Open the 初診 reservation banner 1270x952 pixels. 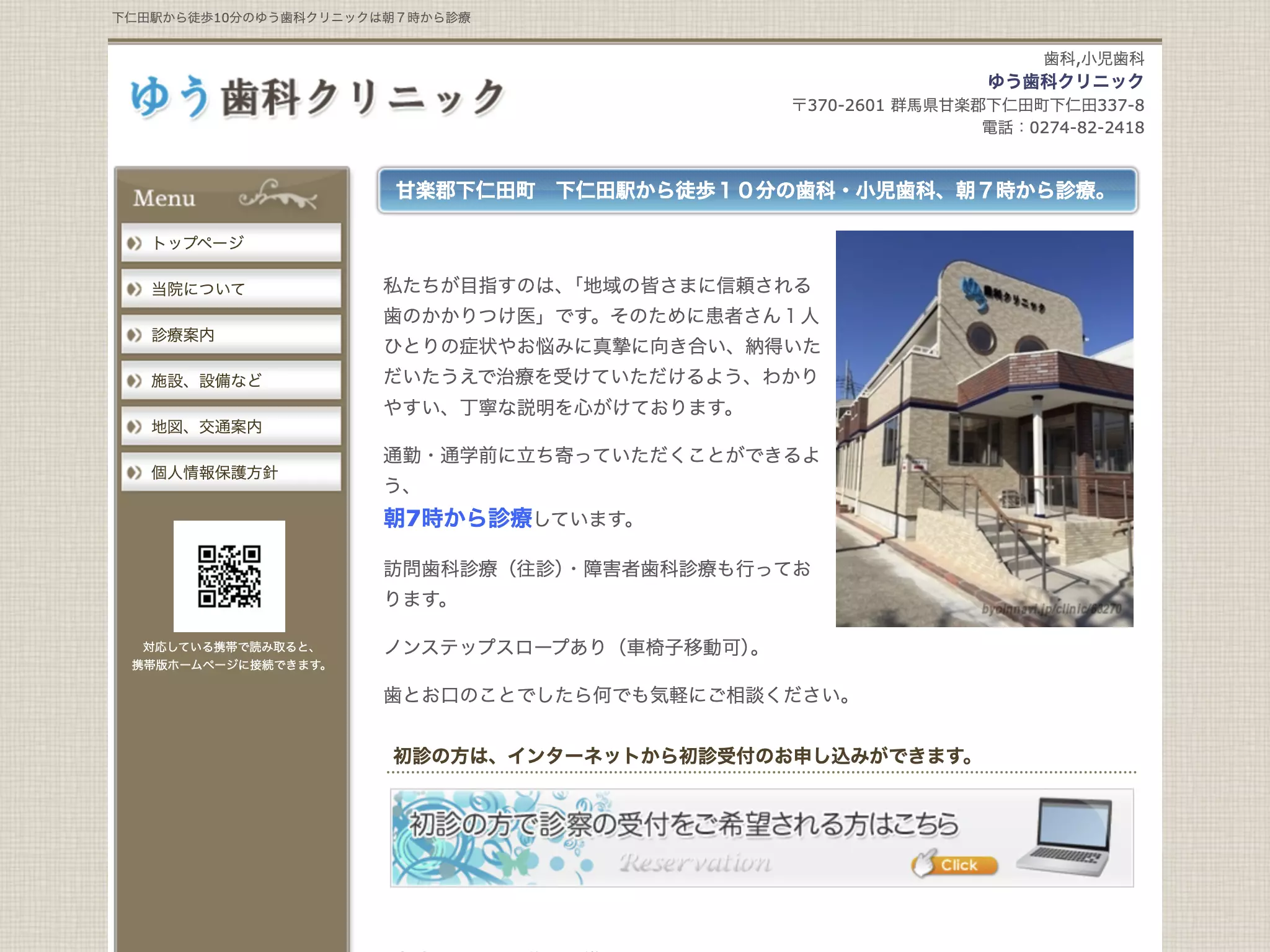pos(762,837)
